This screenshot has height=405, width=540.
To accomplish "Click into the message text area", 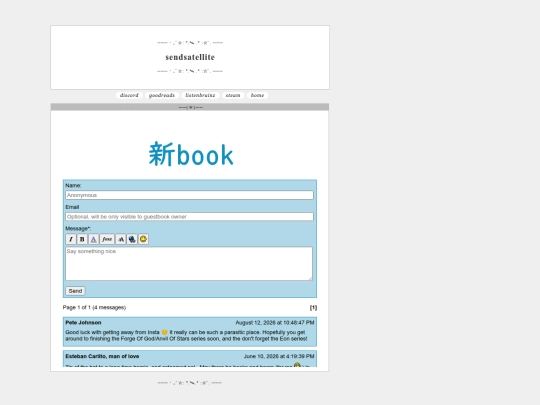I will point(189,263).
